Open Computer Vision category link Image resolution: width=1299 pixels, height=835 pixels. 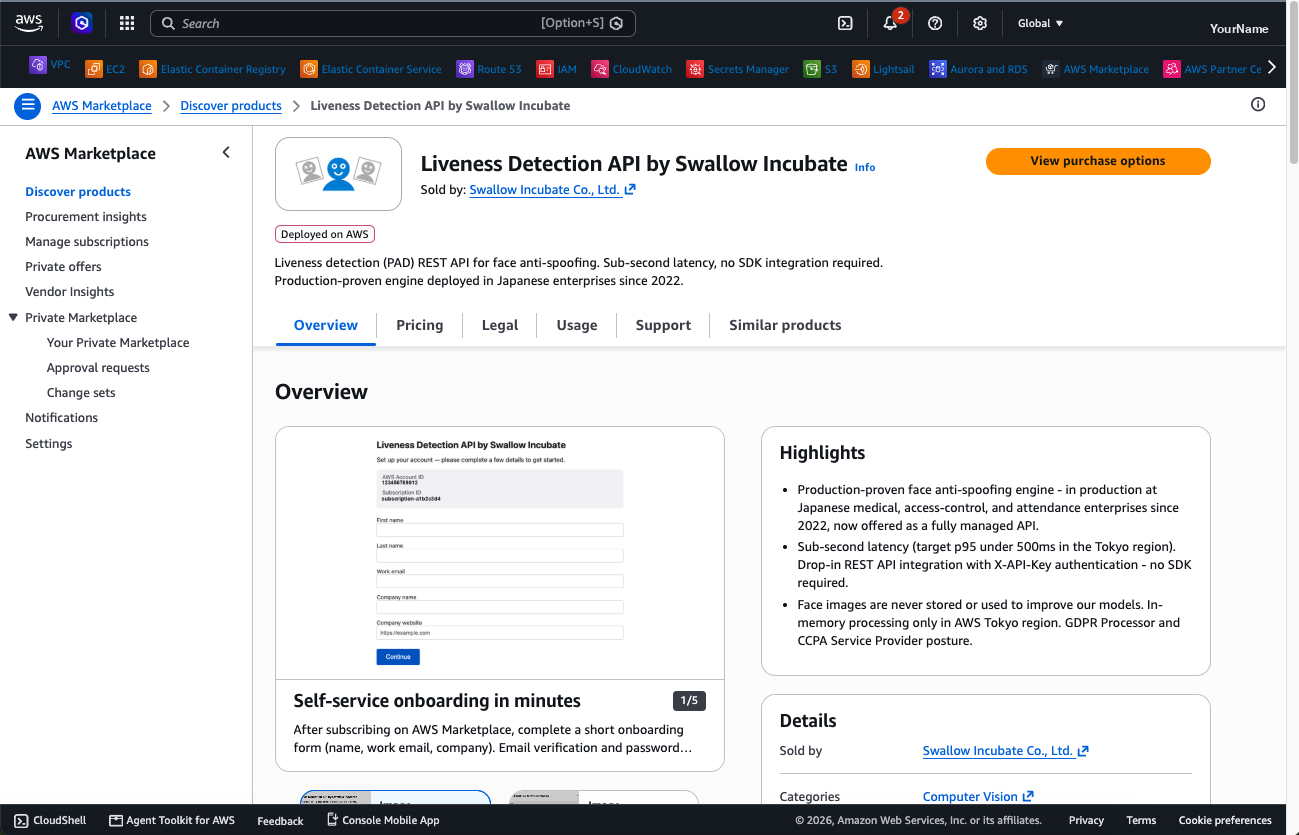coord(978,797)
